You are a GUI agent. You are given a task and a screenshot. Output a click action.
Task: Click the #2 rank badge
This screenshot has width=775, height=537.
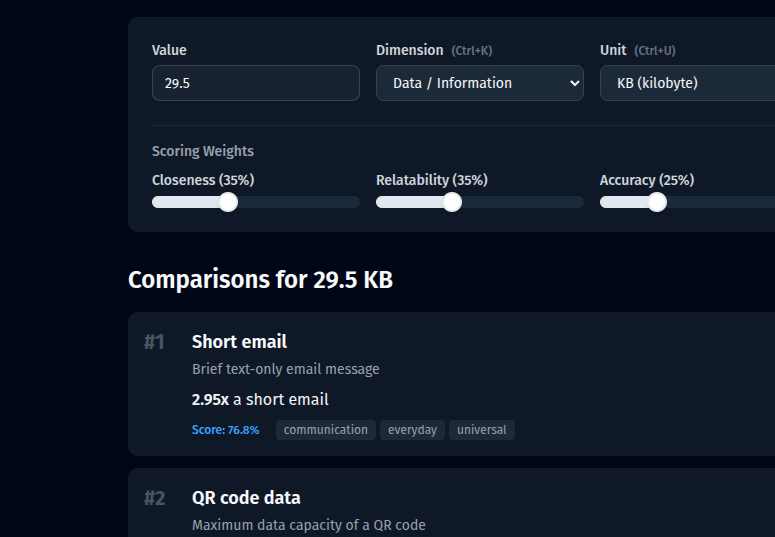point(154,498)
